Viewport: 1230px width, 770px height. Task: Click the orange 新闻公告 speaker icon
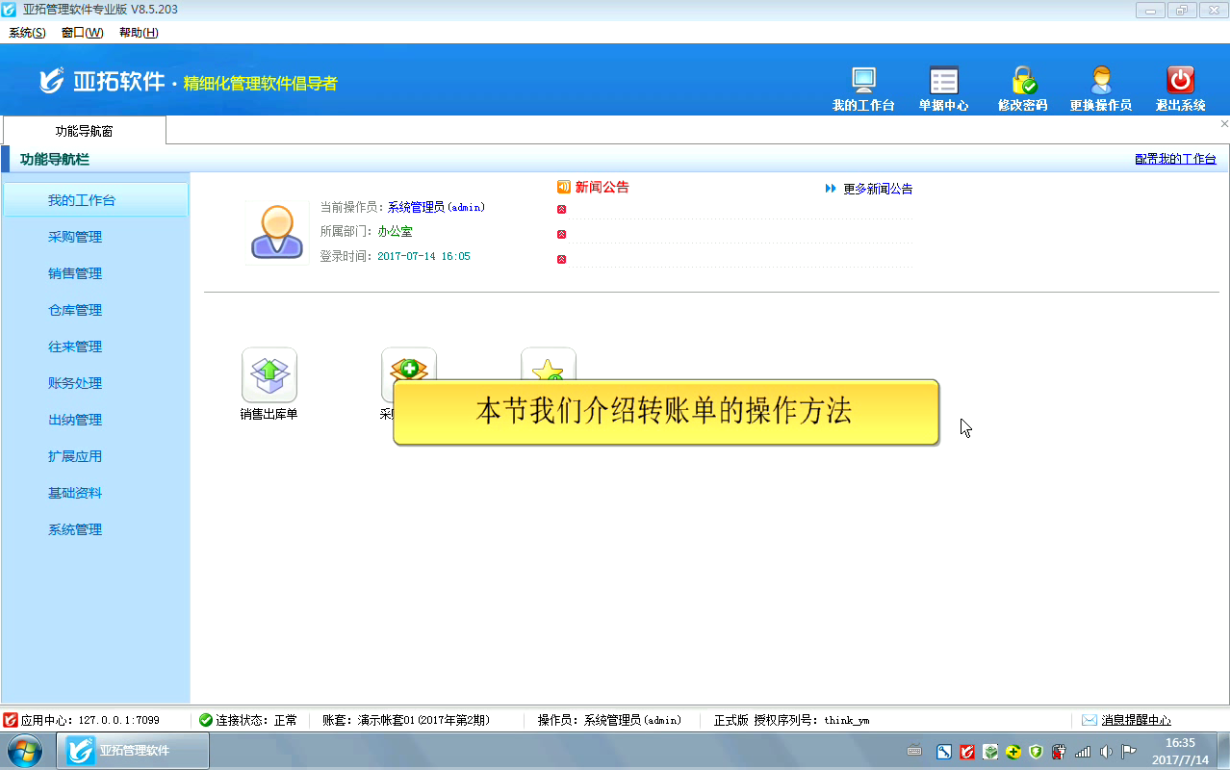click(564, 187)
